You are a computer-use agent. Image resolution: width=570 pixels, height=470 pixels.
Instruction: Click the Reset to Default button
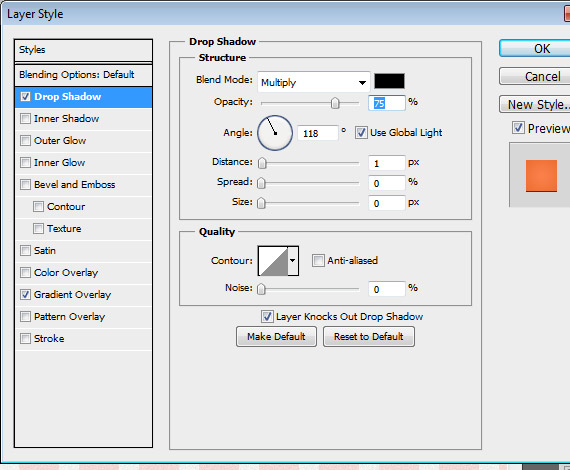369,337
